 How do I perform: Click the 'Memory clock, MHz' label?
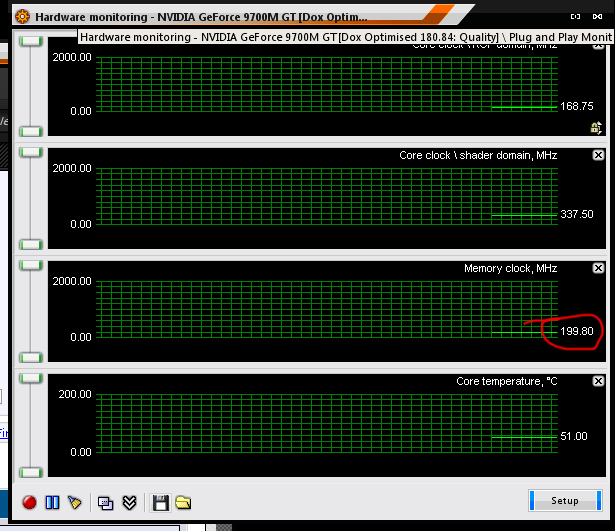pyautogui.click(x=510, y=268)
